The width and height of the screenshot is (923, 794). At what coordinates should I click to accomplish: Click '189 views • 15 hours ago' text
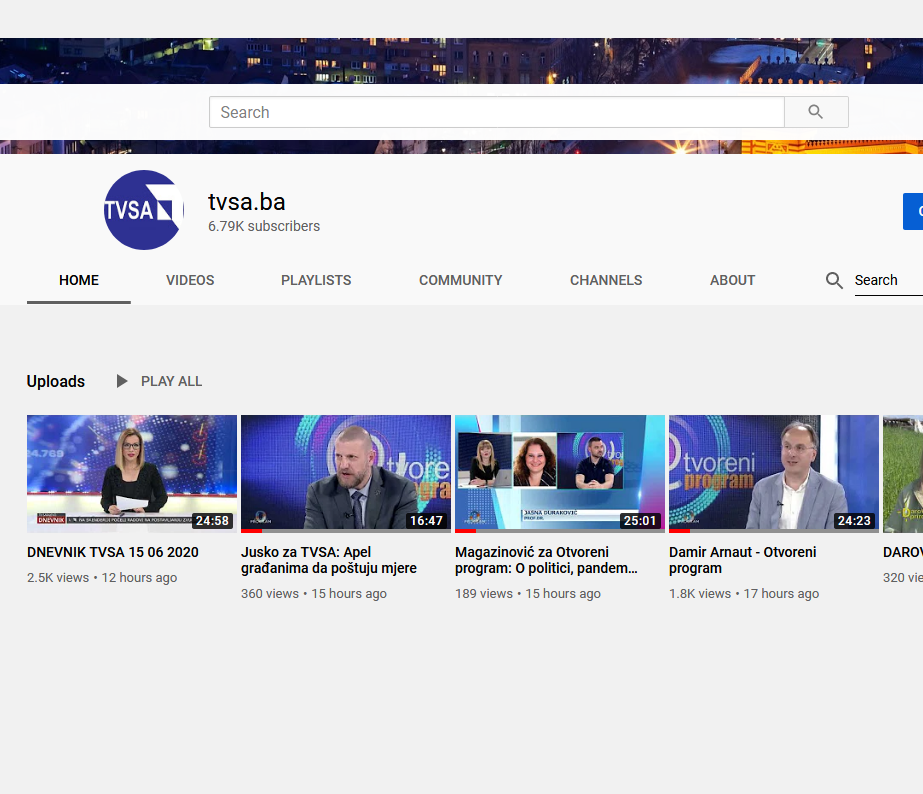[x=528, y=594]
